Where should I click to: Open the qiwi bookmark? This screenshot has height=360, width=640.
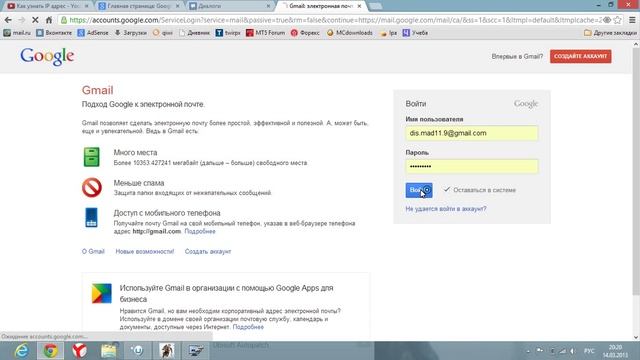coord(162,33)
